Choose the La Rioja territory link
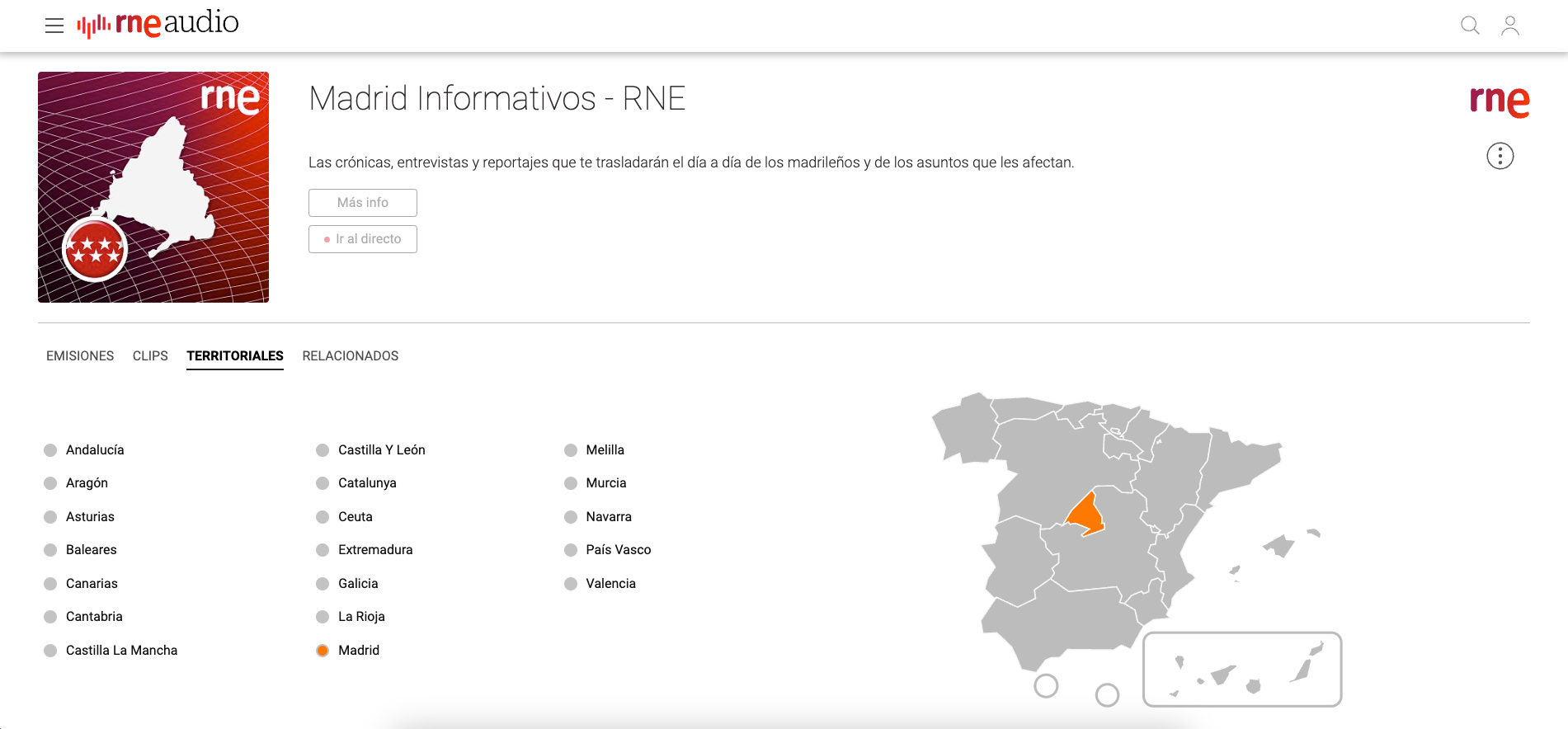Viewport: 1568px width, 729px height. [x=361, y=617]
